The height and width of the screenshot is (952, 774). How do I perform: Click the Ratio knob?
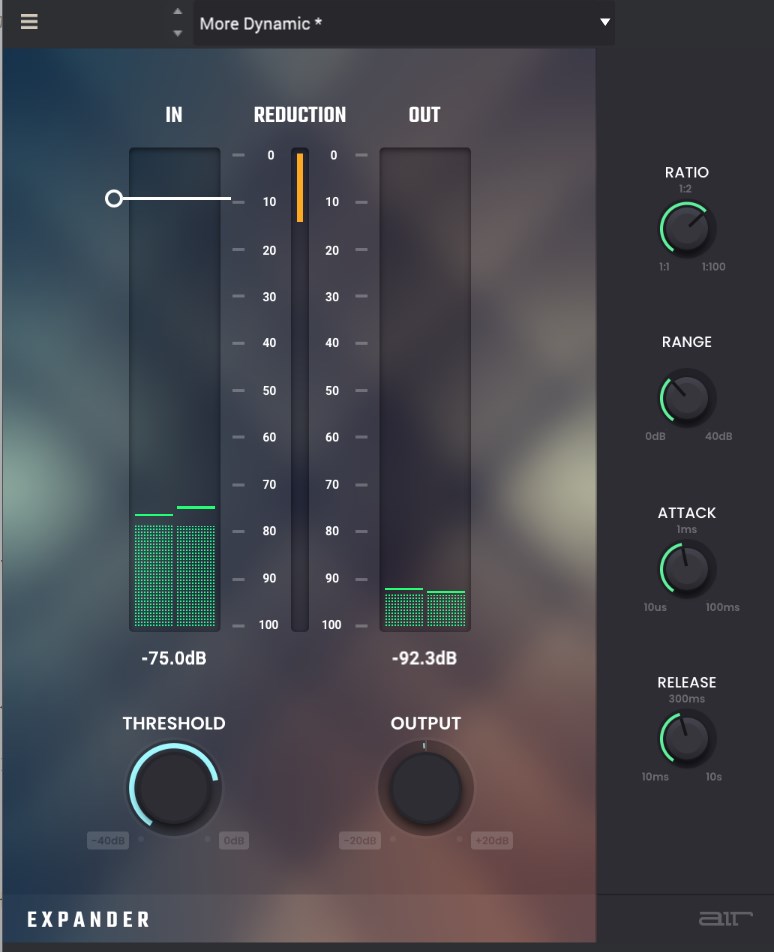point(687,229)
